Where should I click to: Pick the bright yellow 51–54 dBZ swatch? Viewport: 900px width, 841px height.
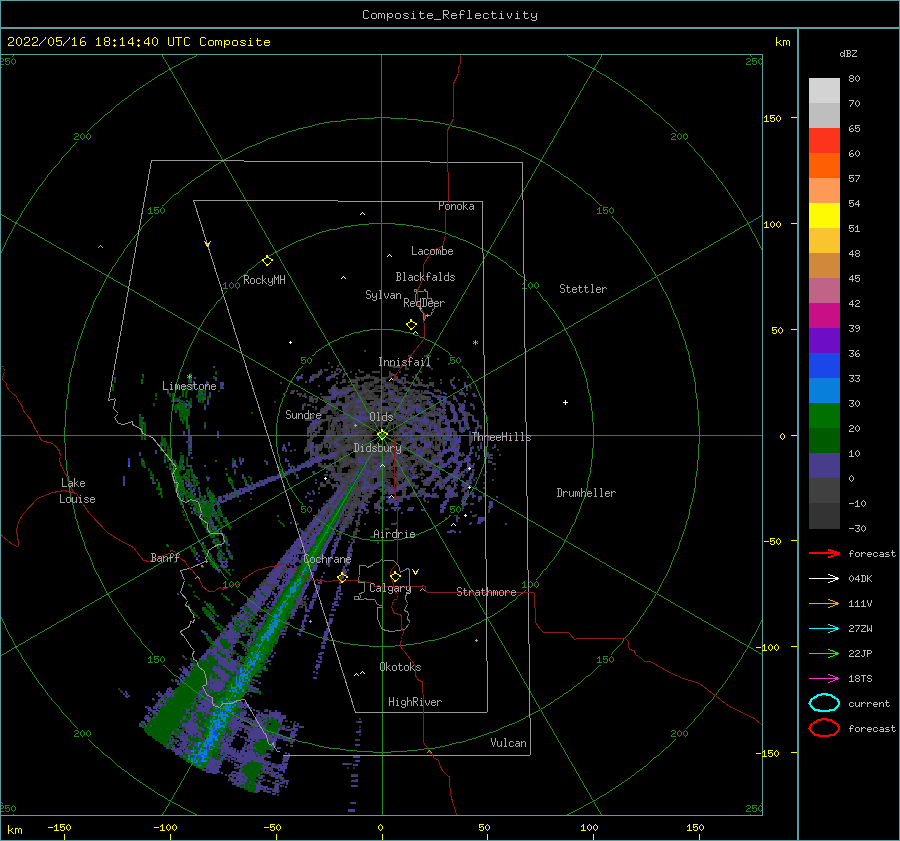(824, 216)
